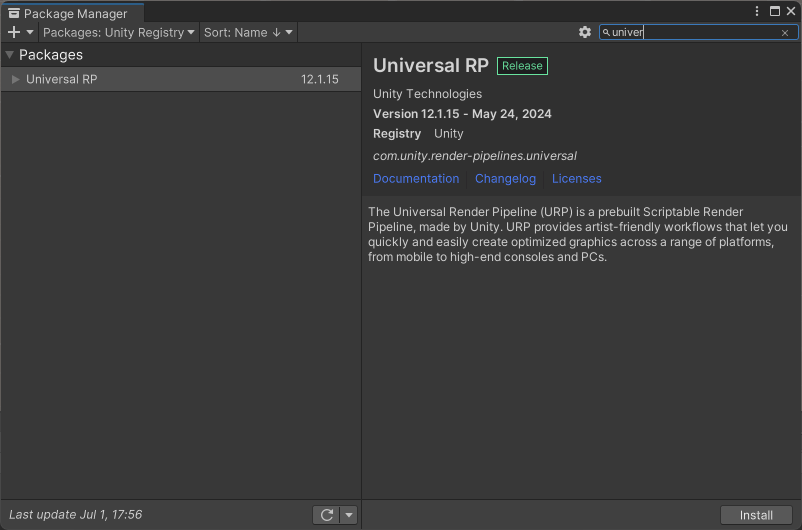Viewport: 802px width, 530px height.
Task: Click the magnifier icon in search box
Action: tap(606, 33)
